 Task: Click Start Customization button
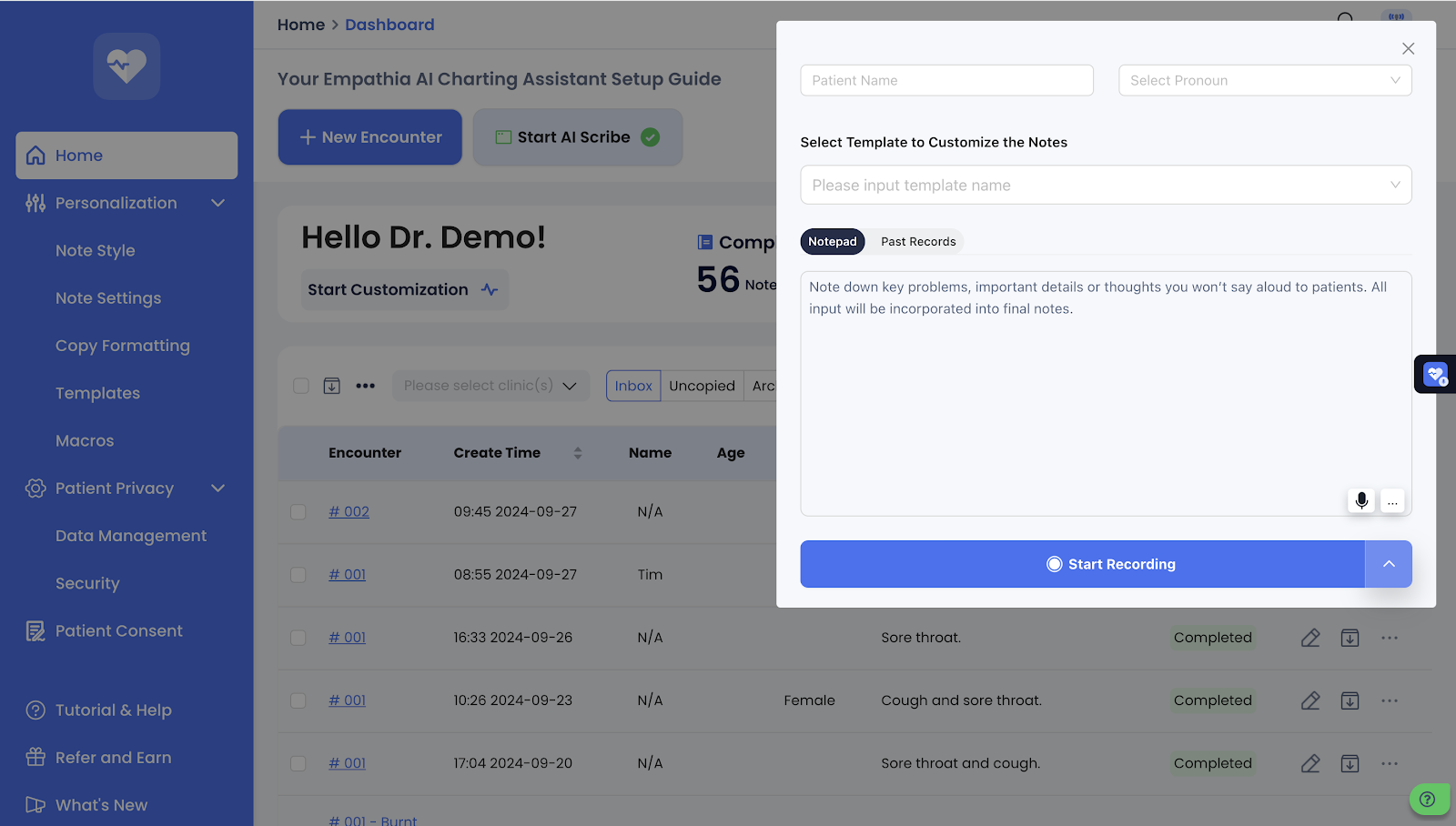tap(404, 289)
